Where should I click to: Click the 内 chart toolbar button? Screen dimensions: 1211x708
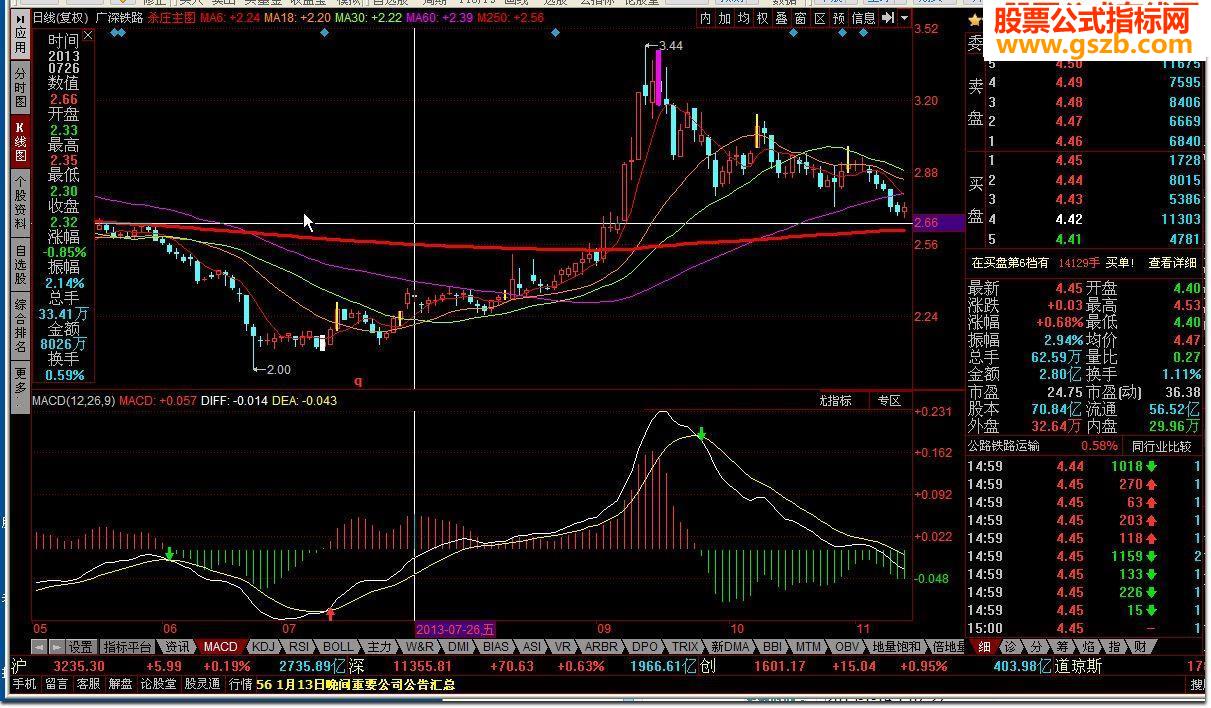tap(705, 18)
